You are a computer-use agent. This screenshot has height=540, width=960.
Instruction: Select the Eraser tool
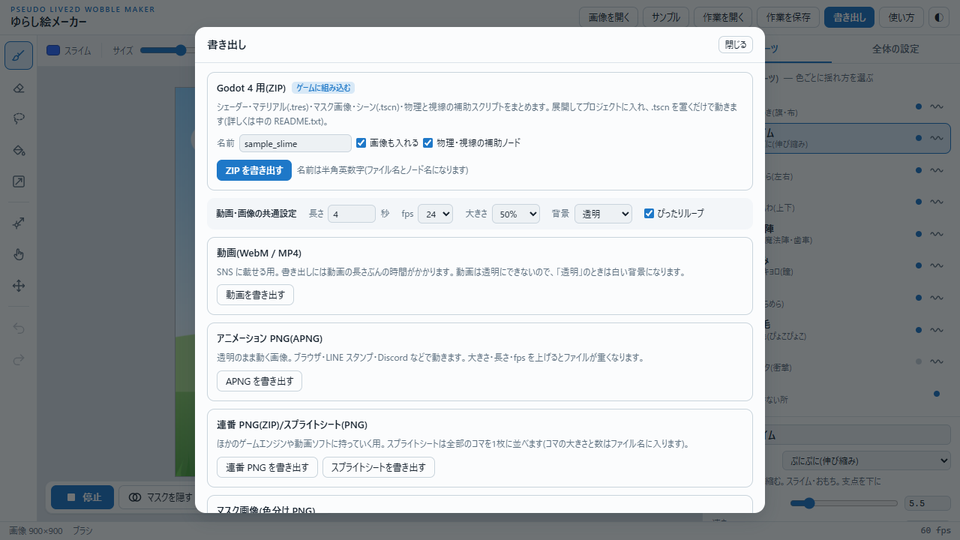click(x=18, y=88)
